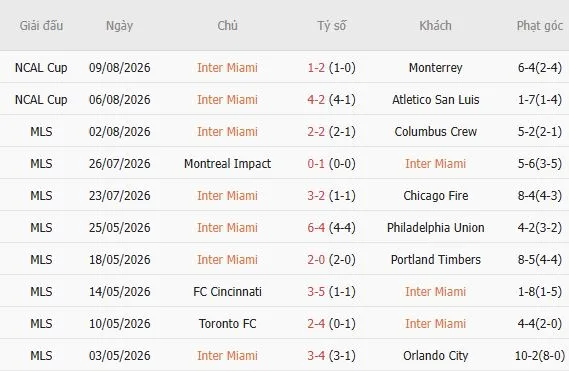Screen dimensions: 569x372
Task: Click the Phạt góc column header
Action: (x=540, y=26)
